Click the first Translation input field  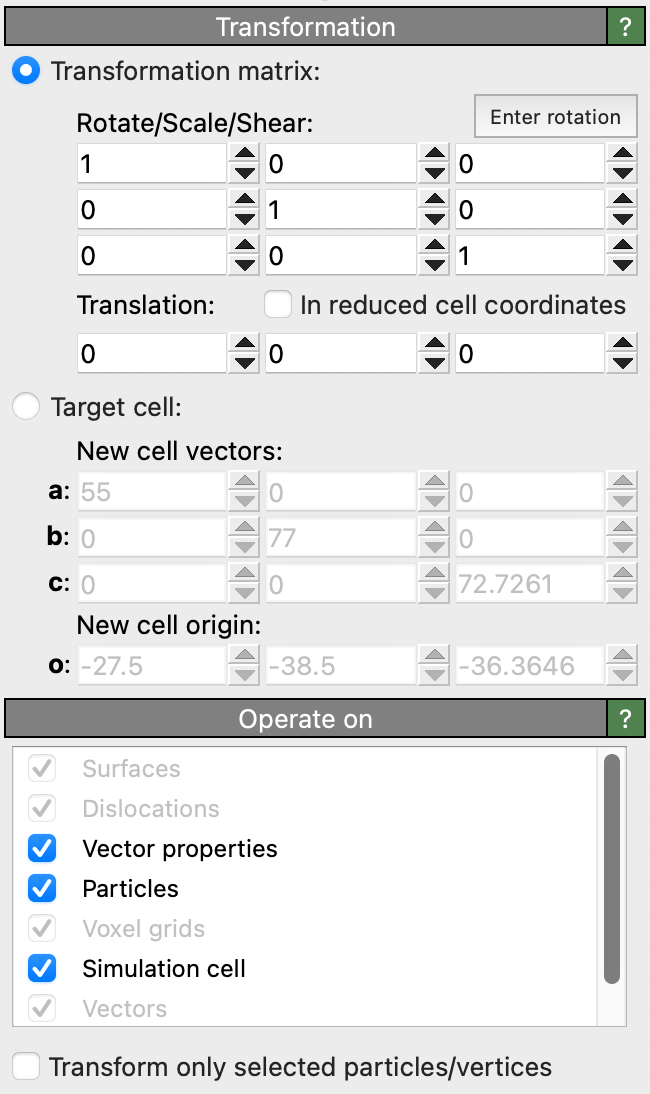[x=152, y=355]
